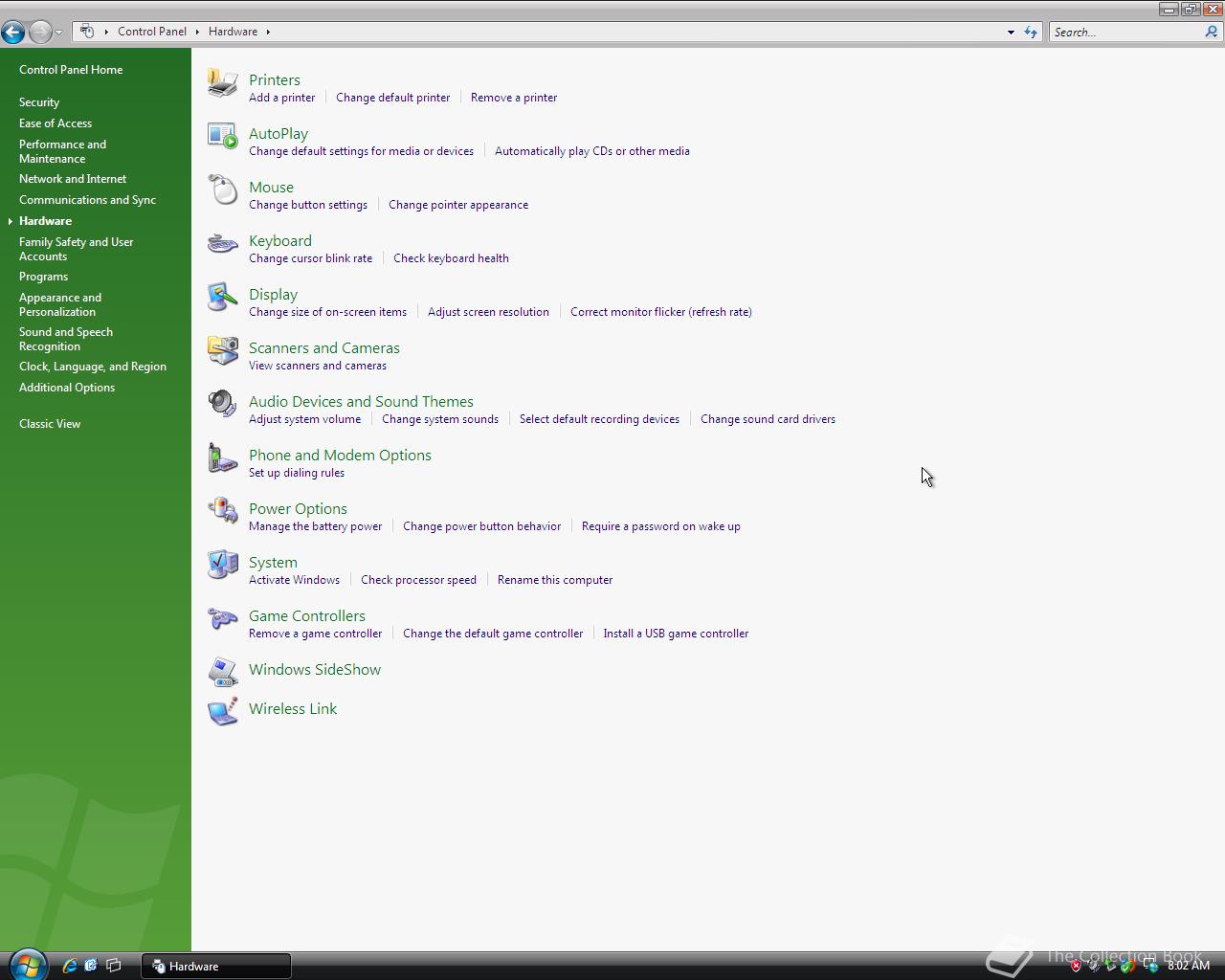Open the Audio Devices speaker icon
Image resolution: width=1225 pixels, height=980 pixels.
click(x=223, y=404)
